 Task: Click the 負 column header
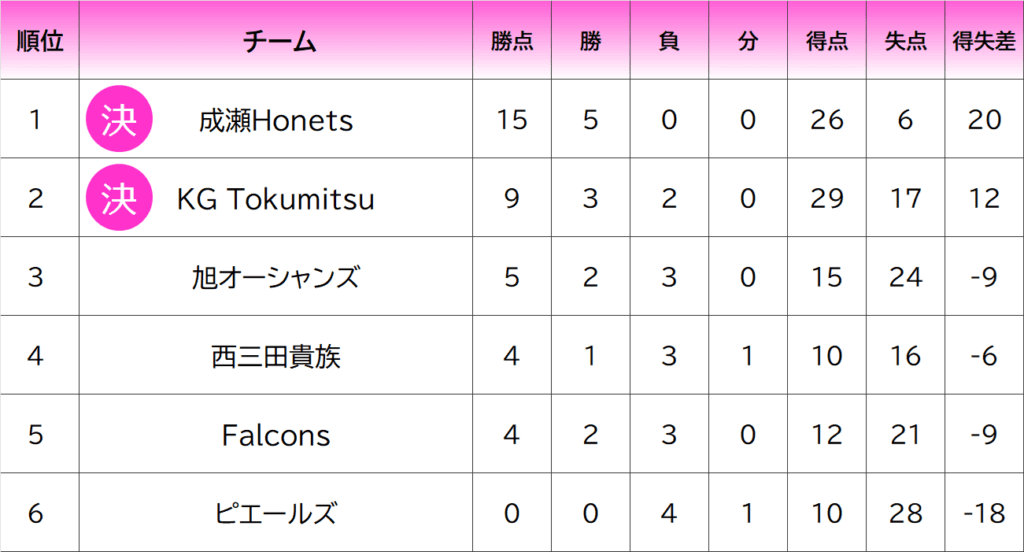click(x=669, y=41)
